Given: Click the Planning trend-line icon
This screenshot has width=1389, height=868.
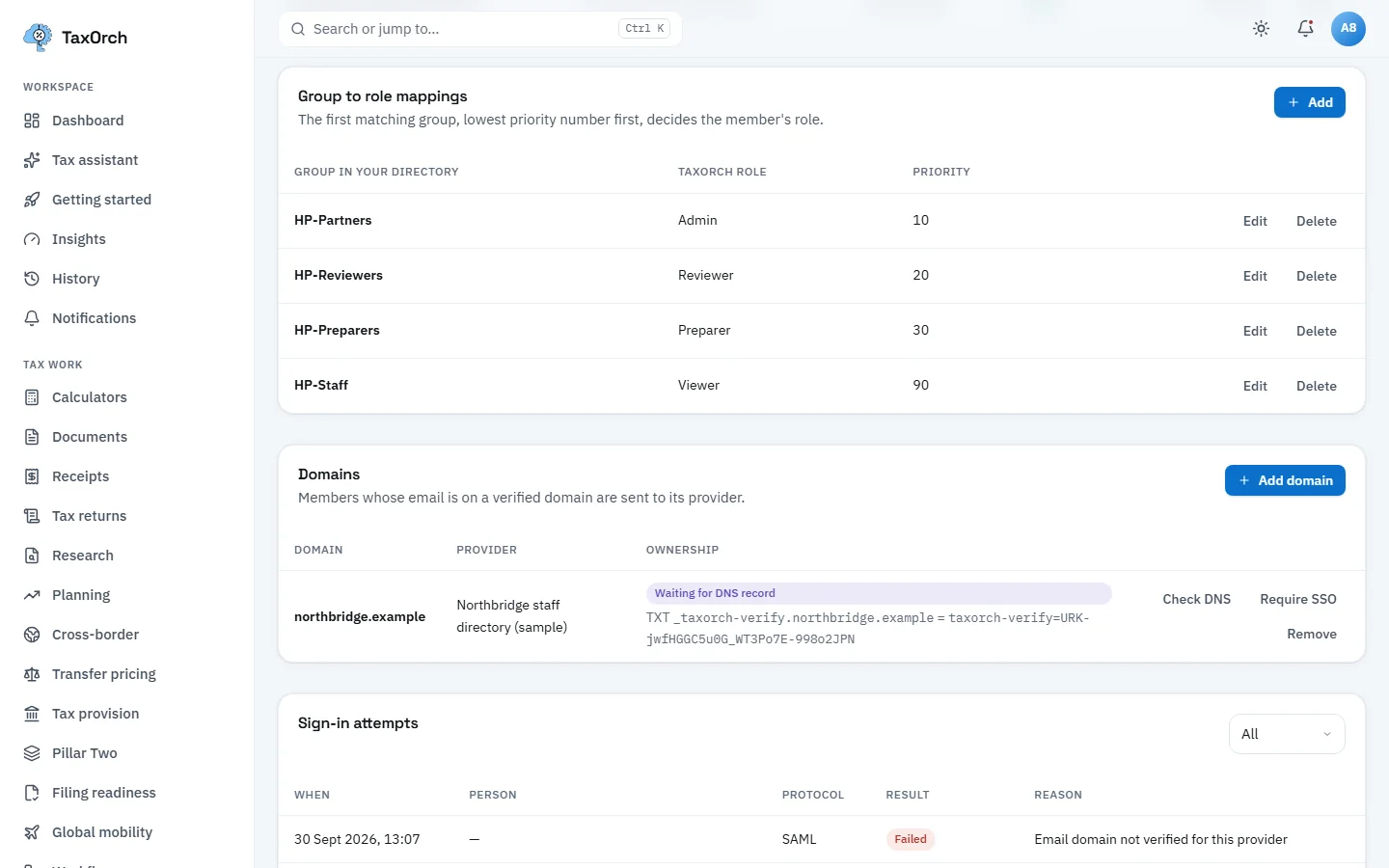Looking at the screenshot, I should click(x=32, y=595).
